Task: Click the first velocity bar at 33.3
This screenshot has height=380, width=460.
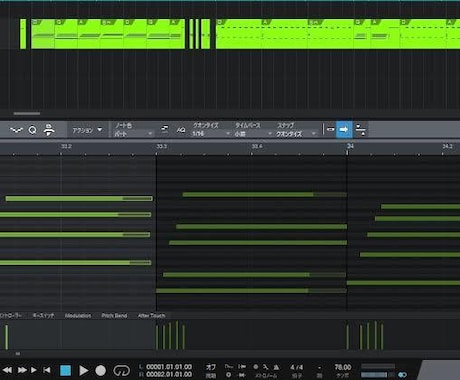Action: 157,337
